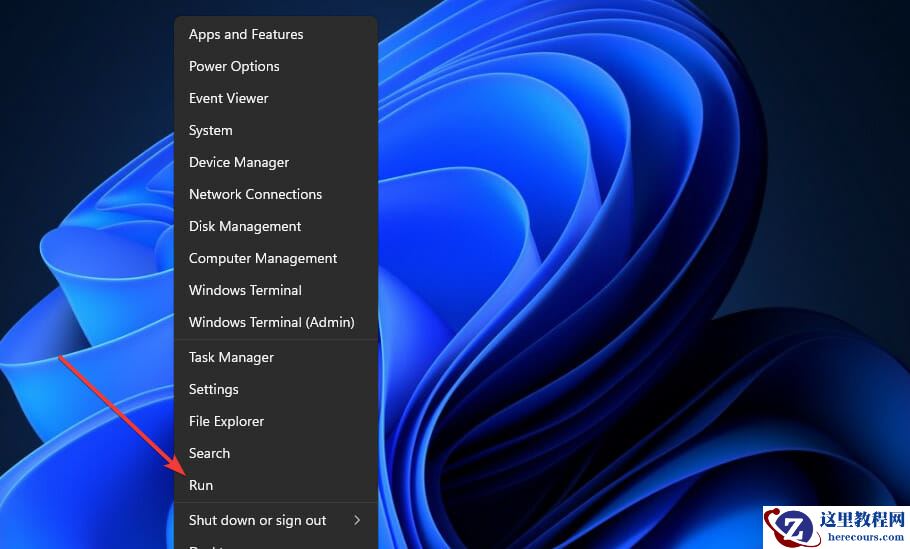Launch Windows Terminal (non-admin)

click(x=245, y=290)
